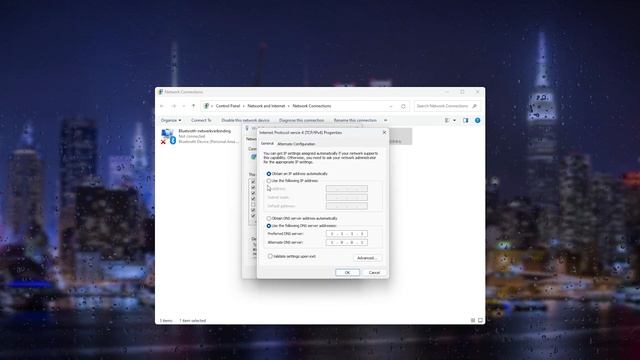Viewport: 640px width, 360px height.
Task: Switch to details view in status bar
Action: click(473, 320)
